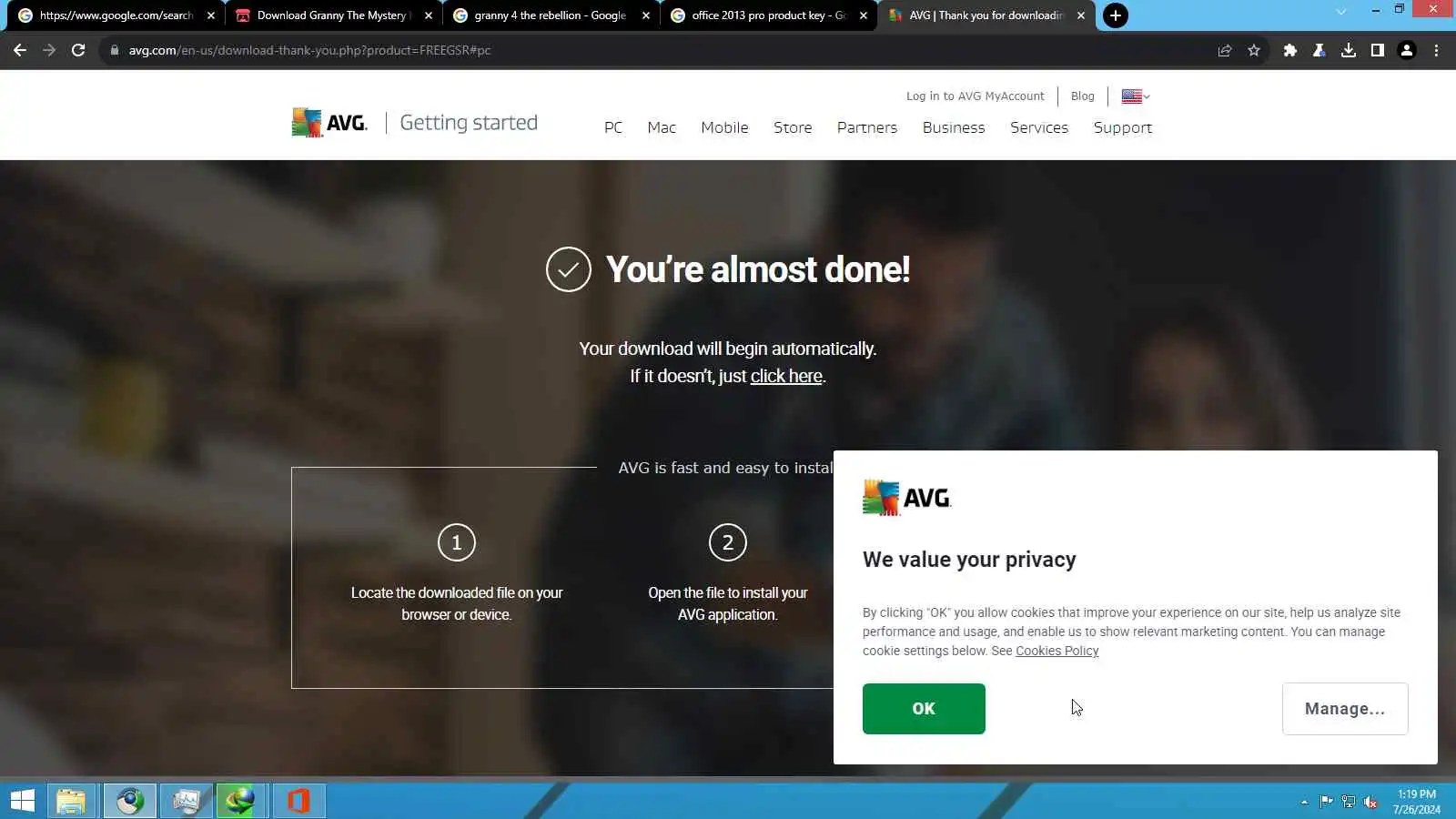Open the three-dot browser menu

(x=1436, y=50)
